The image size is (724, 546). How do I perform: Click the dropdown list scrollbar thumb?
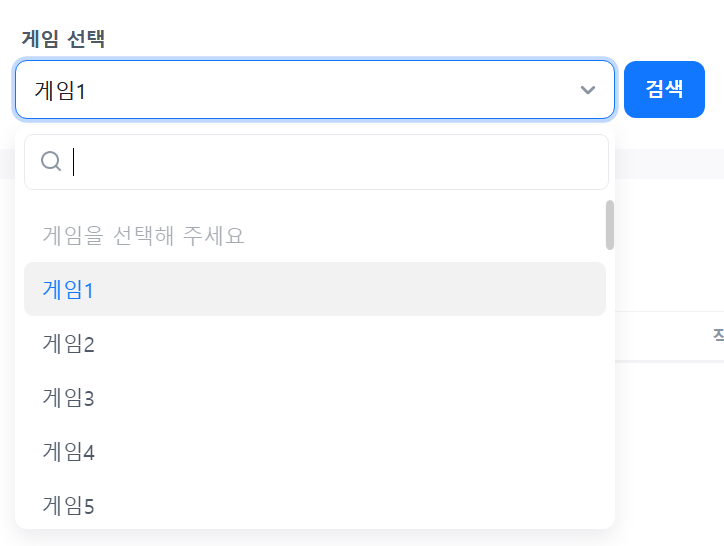pyautogui.click(x=610, y=225)
